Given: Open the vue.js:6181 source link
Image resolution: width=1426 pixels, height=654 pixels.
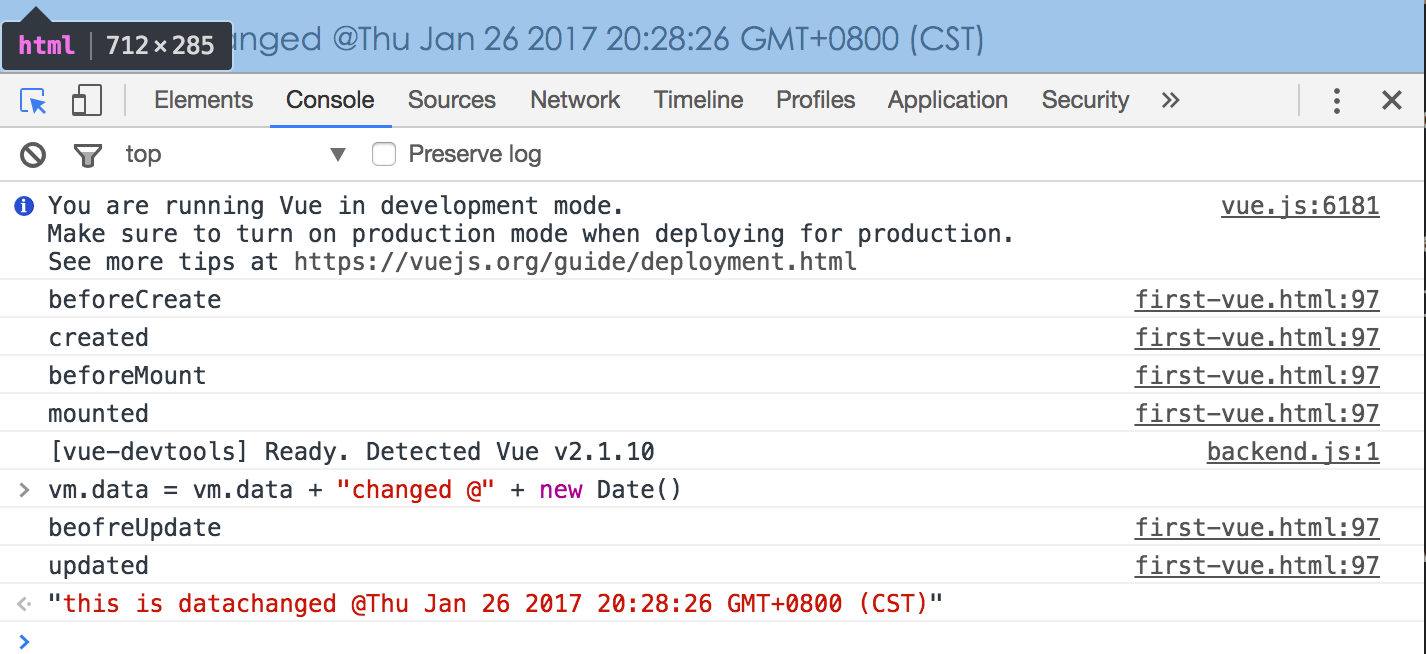Looking at the screenshot, I should [1299, 207].
